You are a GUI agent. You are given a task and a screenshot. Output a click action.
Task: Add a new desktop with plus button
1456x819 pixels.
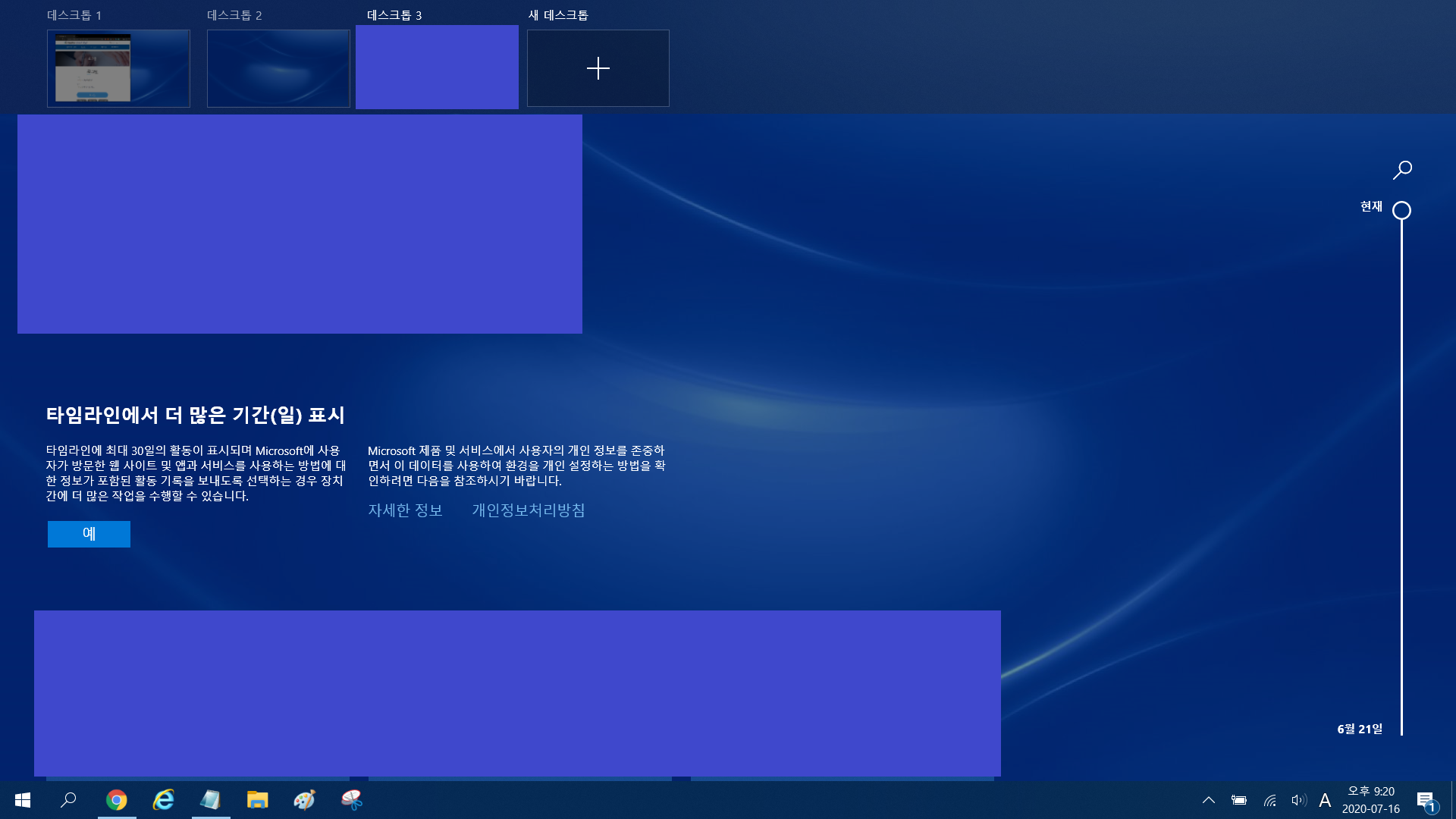(x=598, y=68)
